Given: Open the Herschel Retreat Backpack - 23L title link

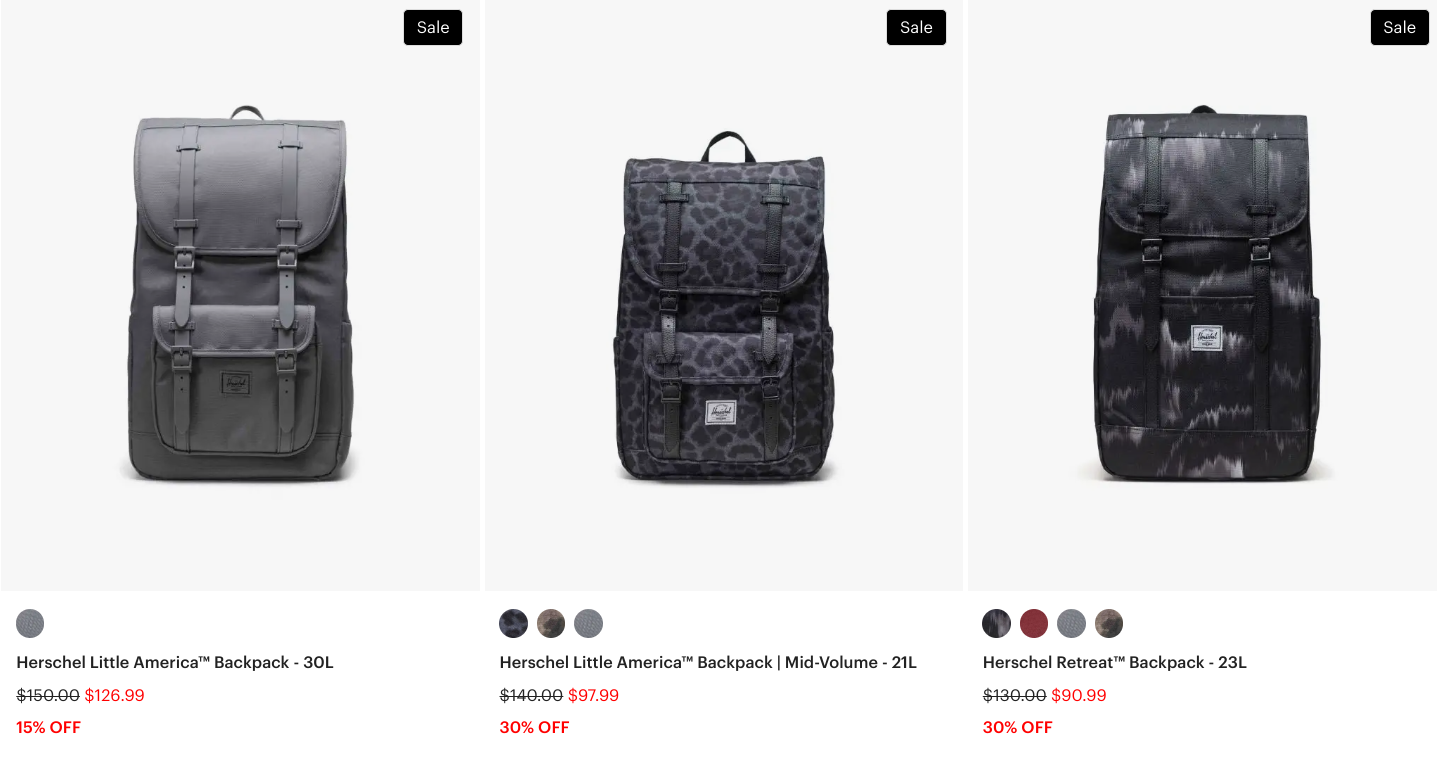Looking at the screenshot, I should [1114, 662].
